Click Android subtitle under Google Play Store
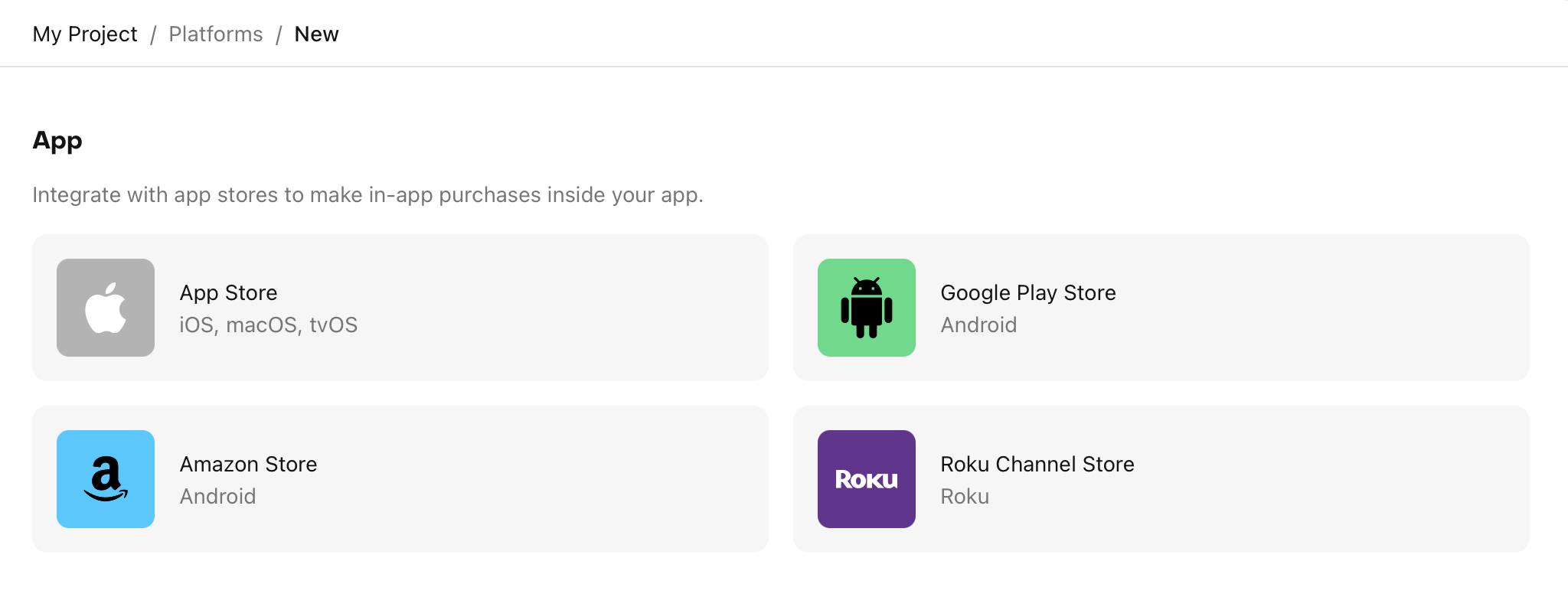This screenshot has height=597, width=1568. tap(978, 325)
